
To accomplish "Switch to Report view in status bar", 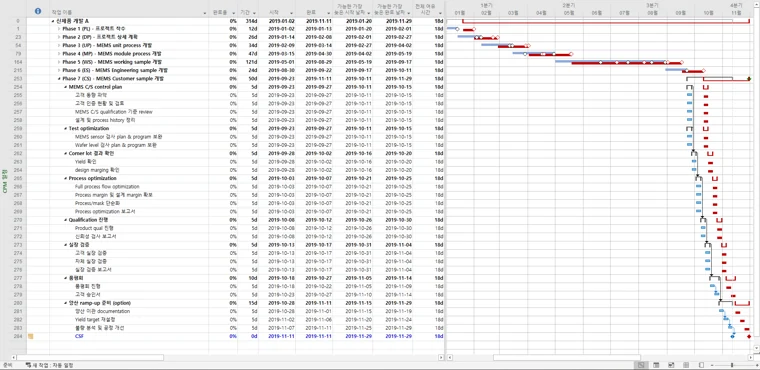I will point(701,365).
